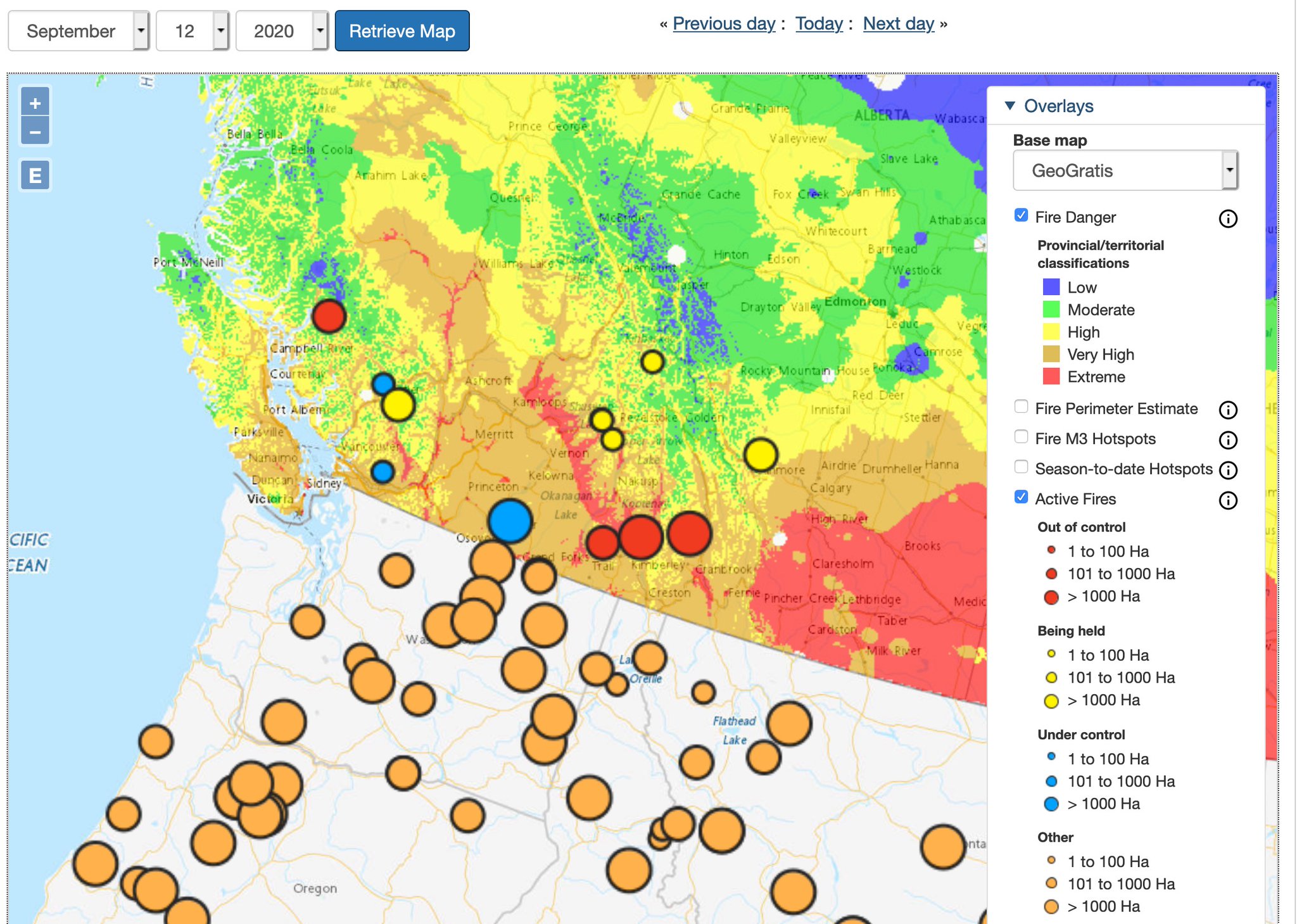The width and height of the screenshot is (1297, 924).
Task: Click the Extreme red legend swatch
Action: point(1051,377)
